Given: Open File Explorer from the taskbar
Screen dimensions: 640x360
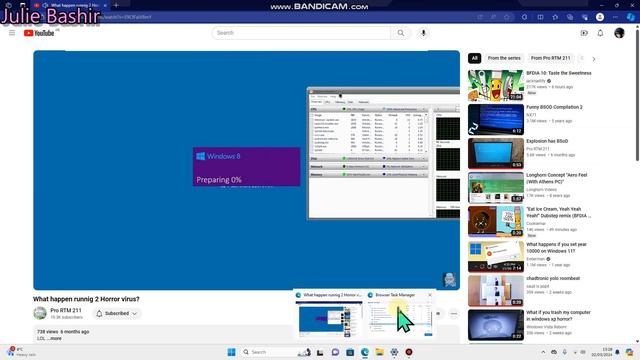Looking at the screenshot, I should 379,352.
